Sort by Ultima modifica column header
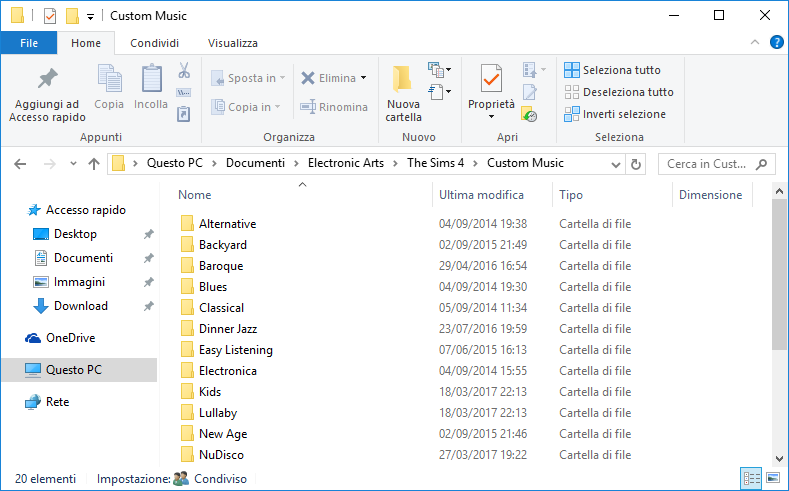The width and height of the screenshot is (789, 491). [x=481, y=195]
